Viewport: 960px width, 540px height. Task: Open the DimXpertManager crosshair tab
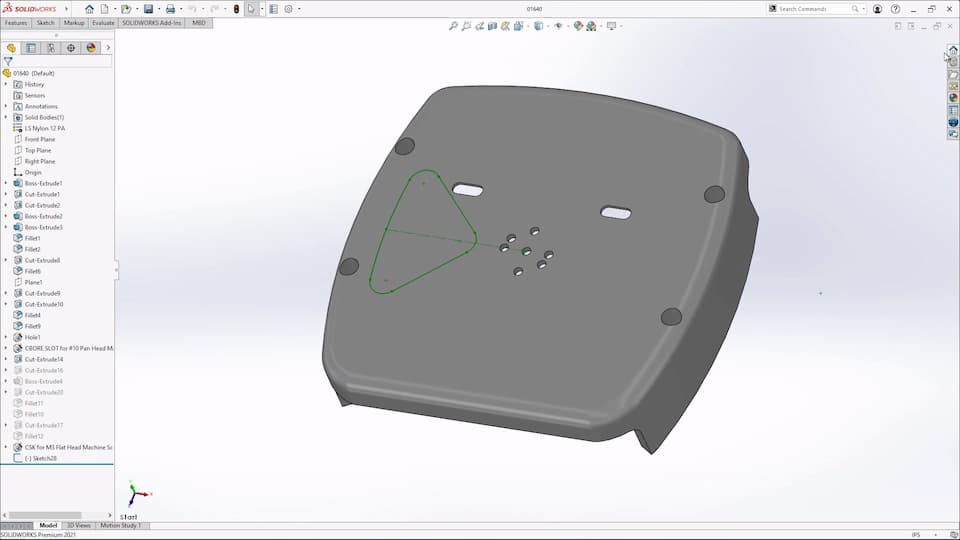71,47
